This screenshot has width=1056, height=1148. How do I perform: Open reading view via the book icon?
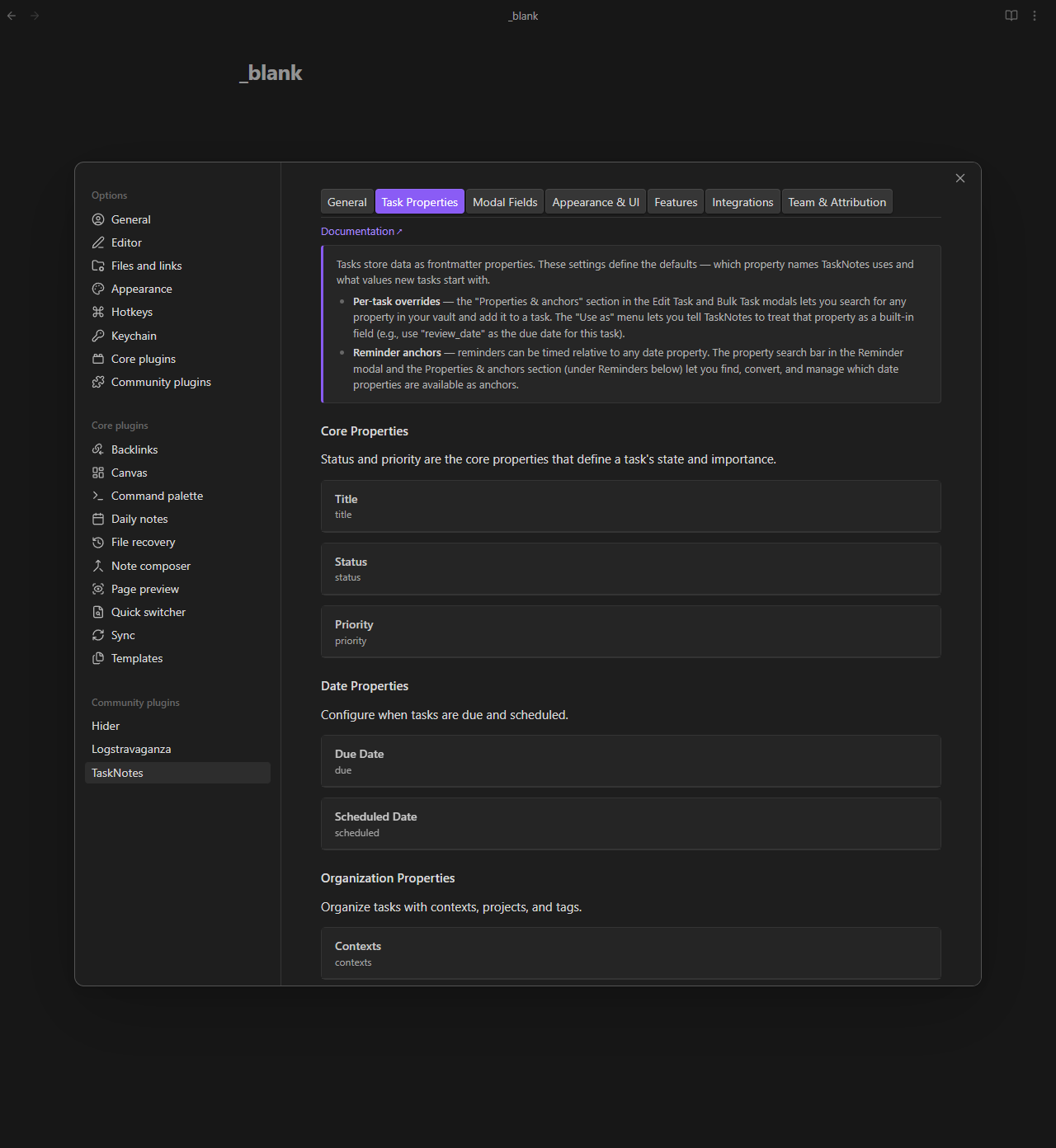[1011, 15]
